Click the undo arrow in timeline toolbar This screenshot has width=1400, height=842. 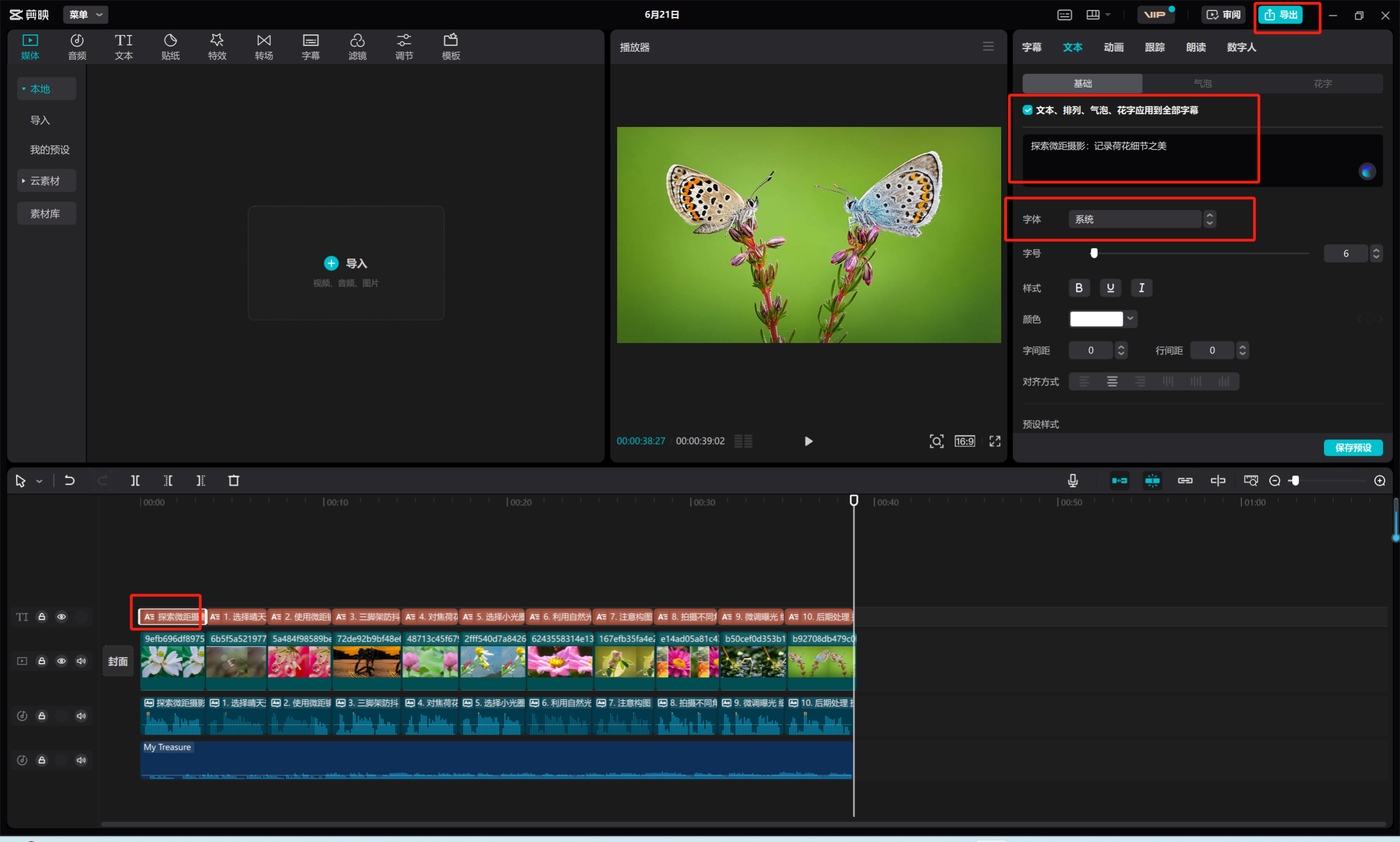(69, 480)
